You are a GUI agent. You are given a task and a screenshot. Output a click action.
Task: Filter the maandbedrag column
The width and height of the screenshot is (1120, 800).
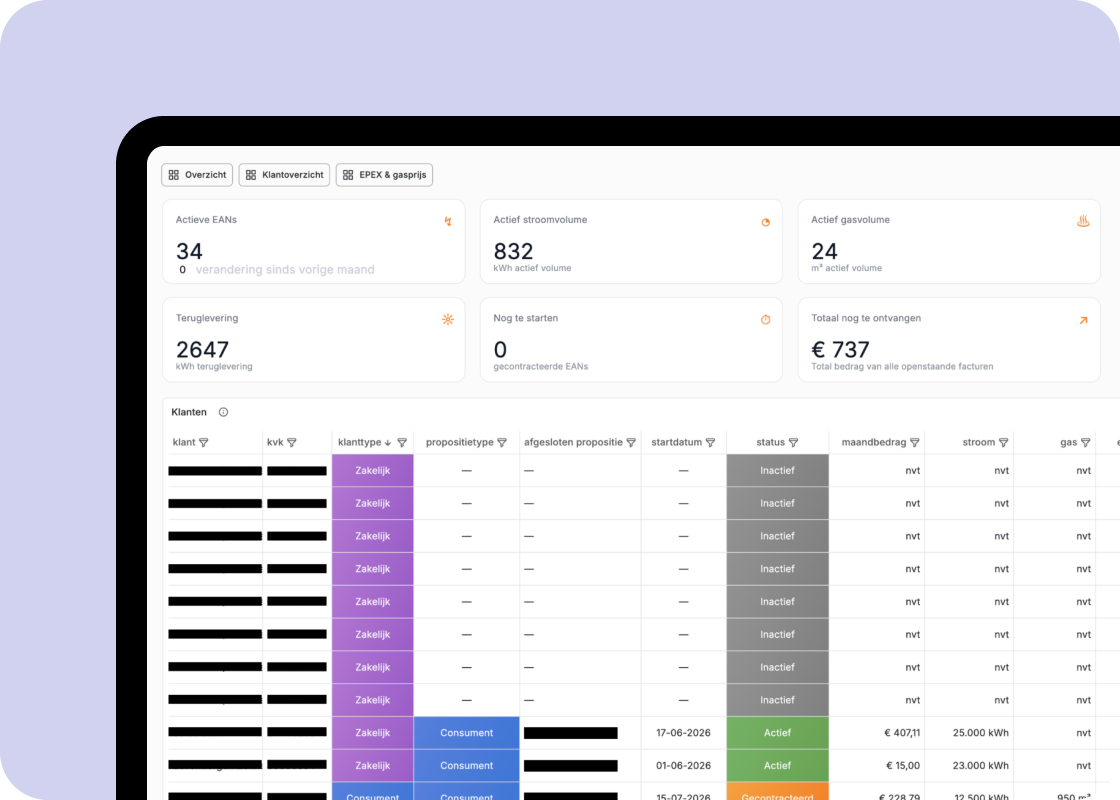pyautogui.click(x=915, y=443)
